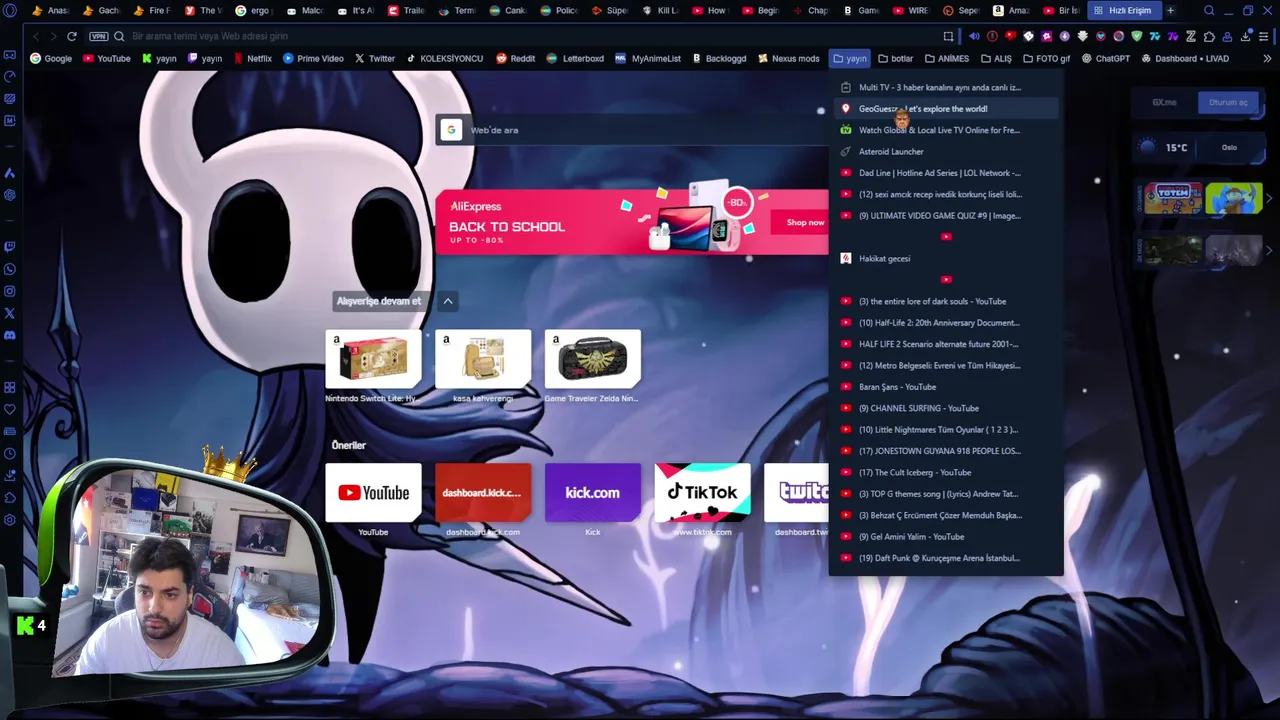Open the downloads icon in toolbar

(1246, 36)
